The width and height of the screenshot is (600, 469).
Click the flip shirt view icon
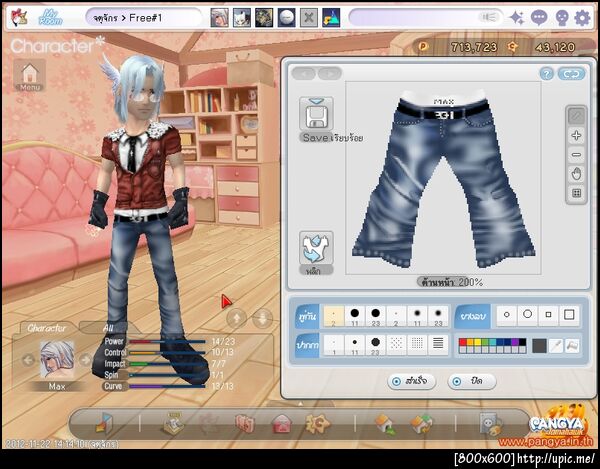click(316, 248)
